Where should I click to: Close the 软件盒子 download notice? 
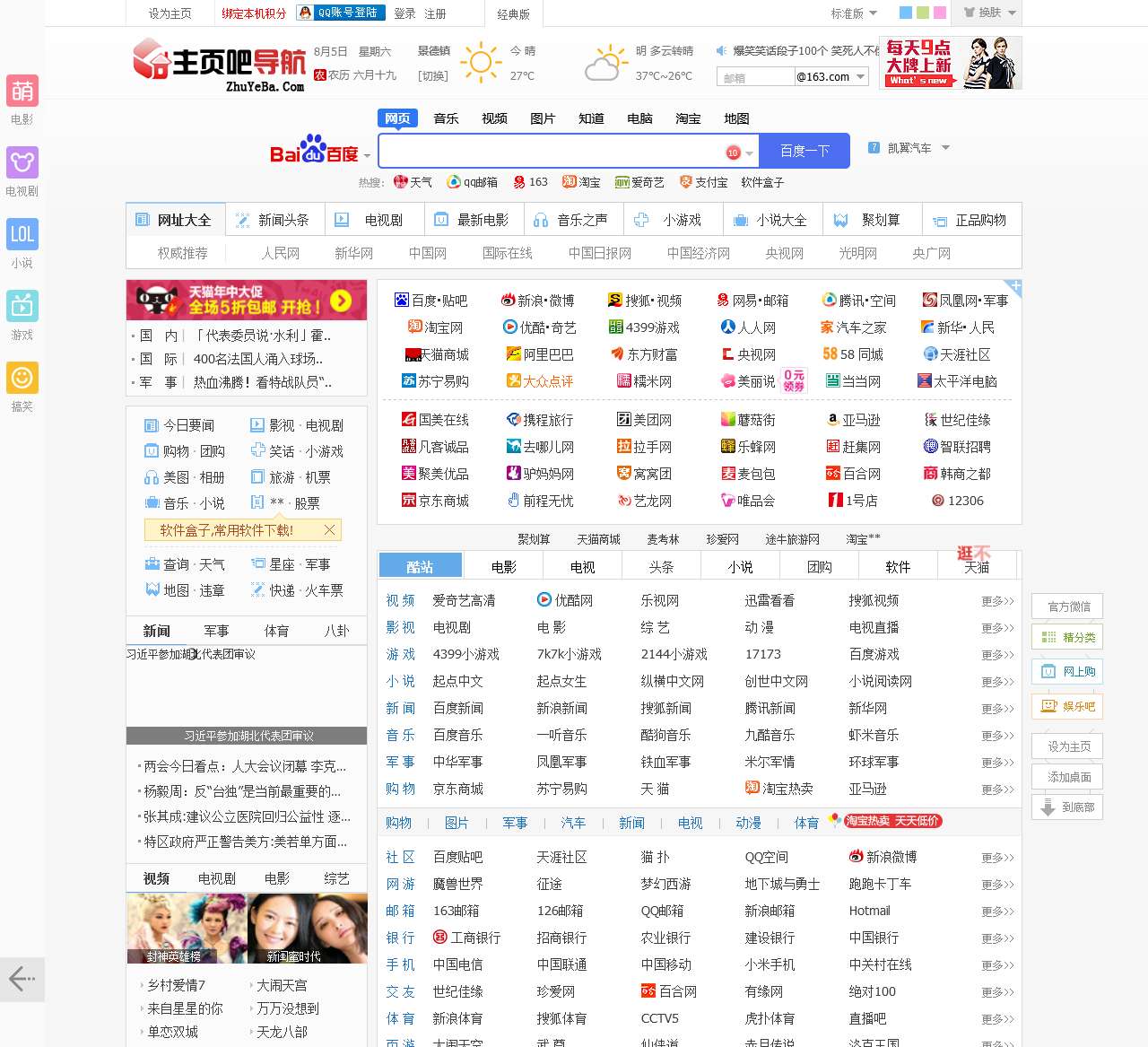[329, 530]
